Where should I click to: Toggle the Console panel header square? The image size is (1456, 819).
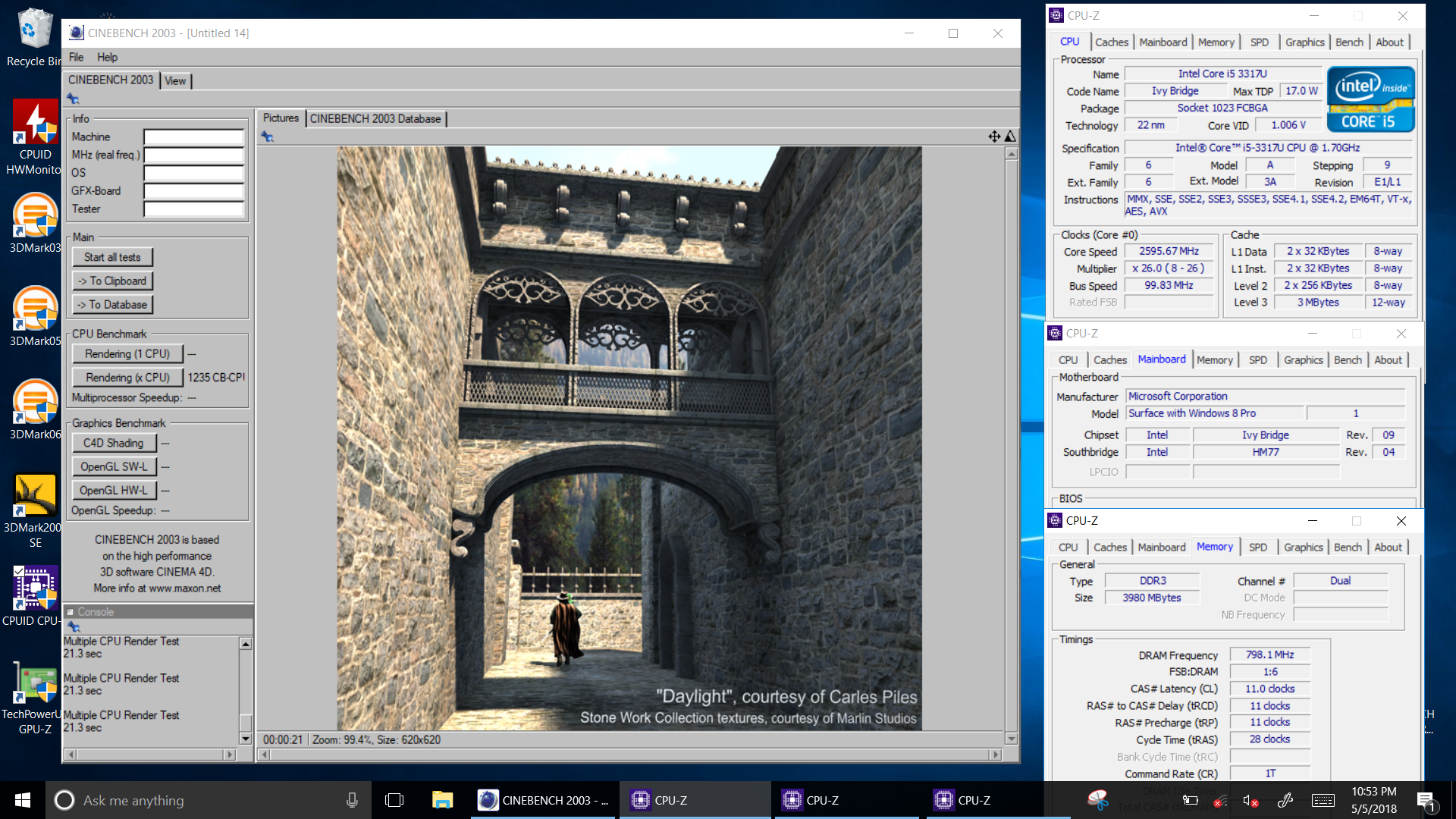pos(71,612)
